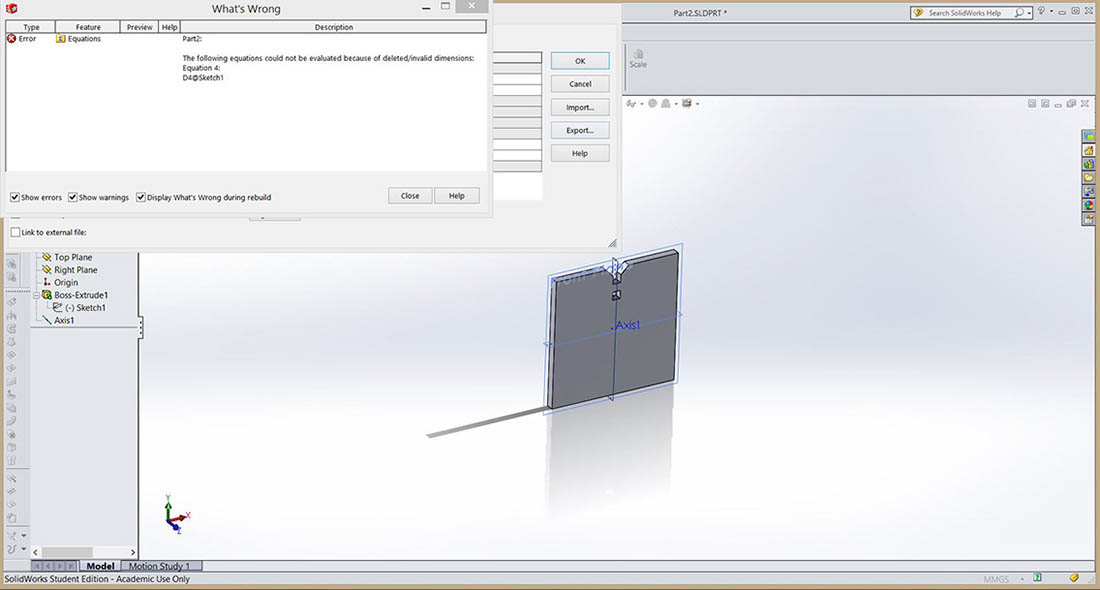1100x590 pixels.
Task: Click the feature tree horizontal scrollbar thumb
Action: 67,552
